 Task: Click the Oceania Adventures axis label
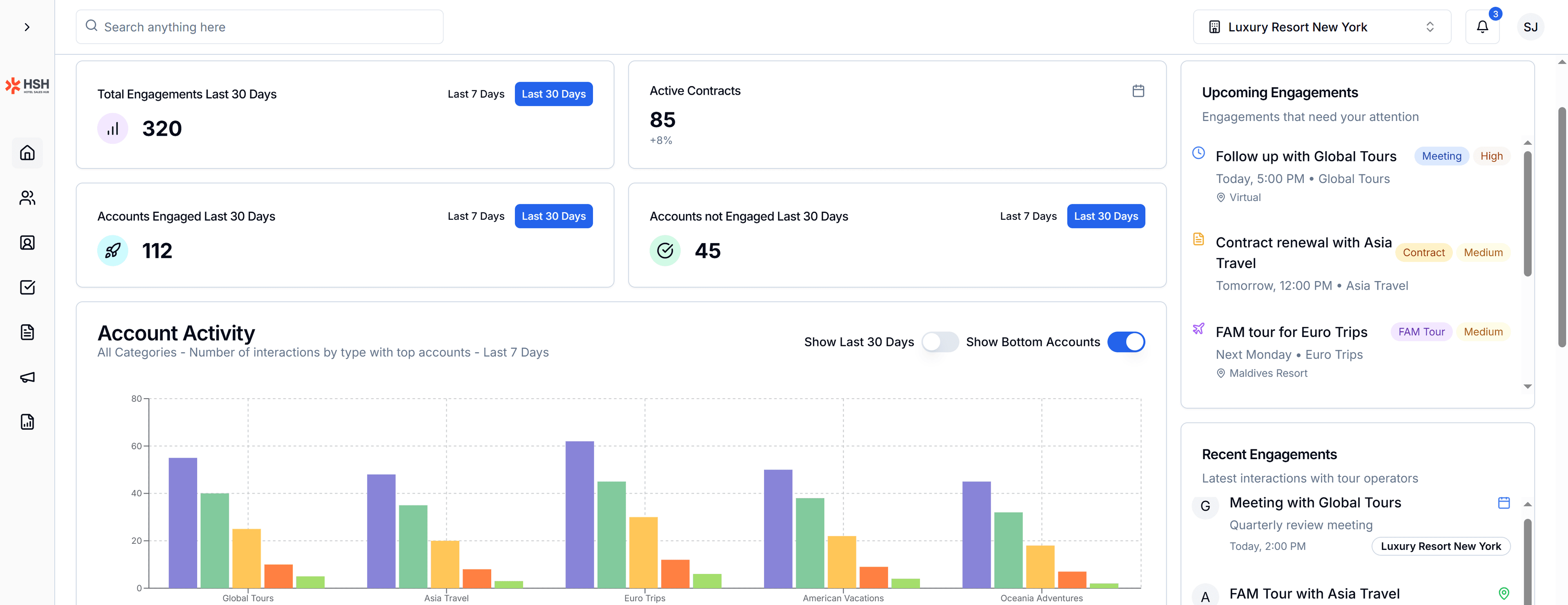(x=1042, y=598)
